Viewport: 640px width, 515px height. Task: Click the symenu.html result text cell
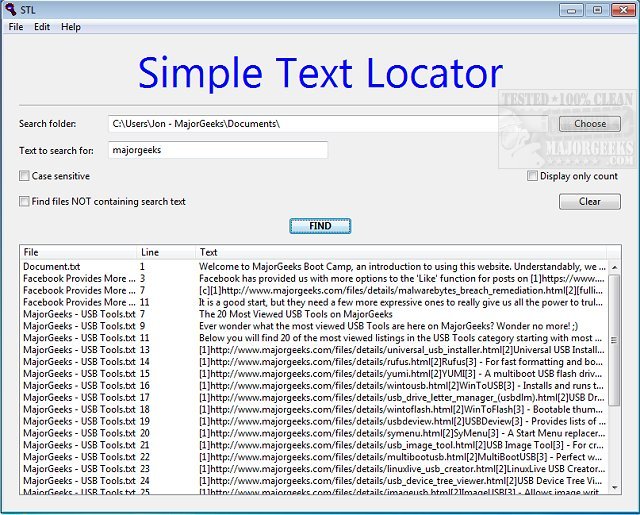(402, 433)
